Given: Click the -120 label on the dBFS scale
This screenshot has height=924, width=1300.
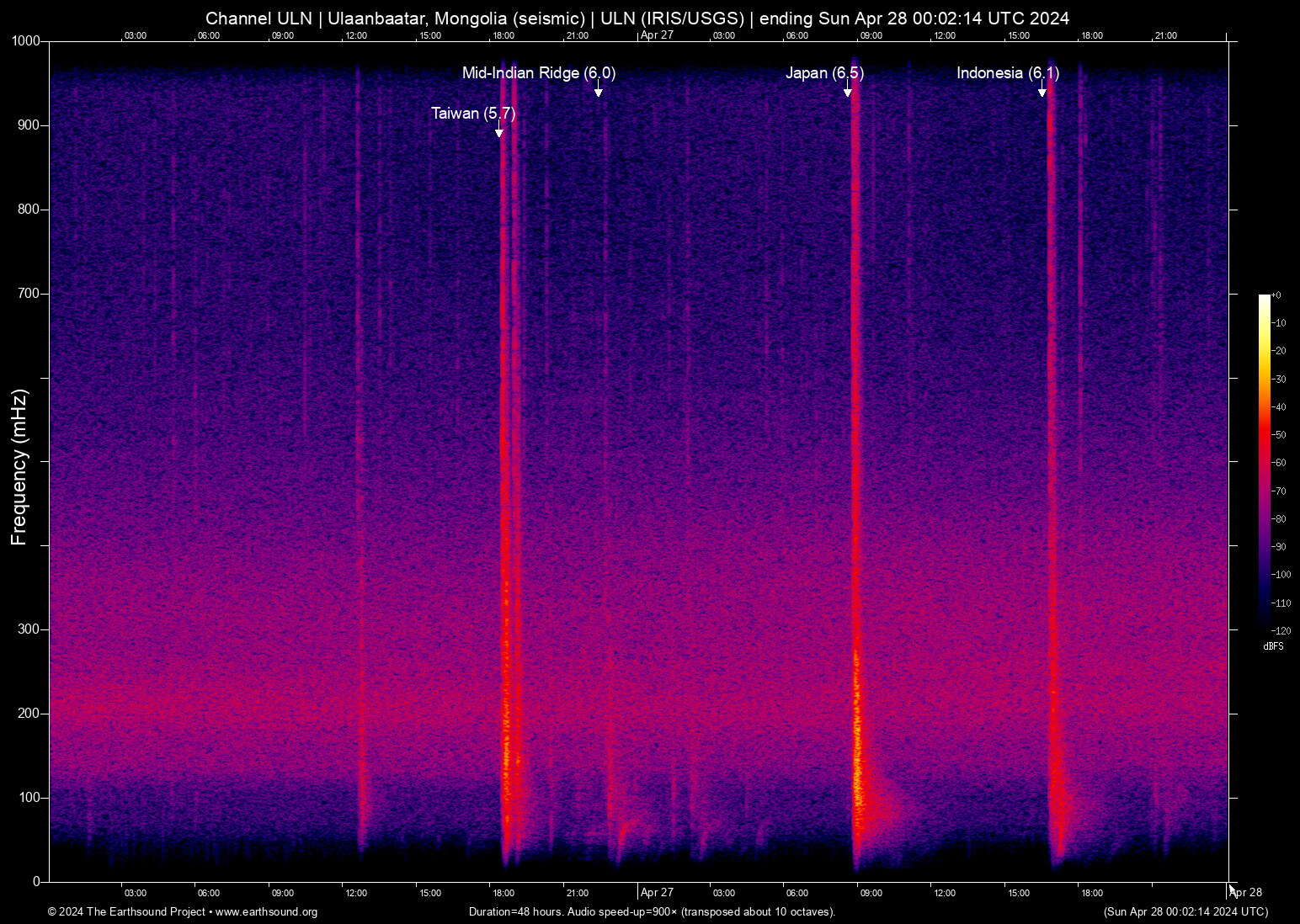Looking at the screenshot, I should click(1281, 631).
